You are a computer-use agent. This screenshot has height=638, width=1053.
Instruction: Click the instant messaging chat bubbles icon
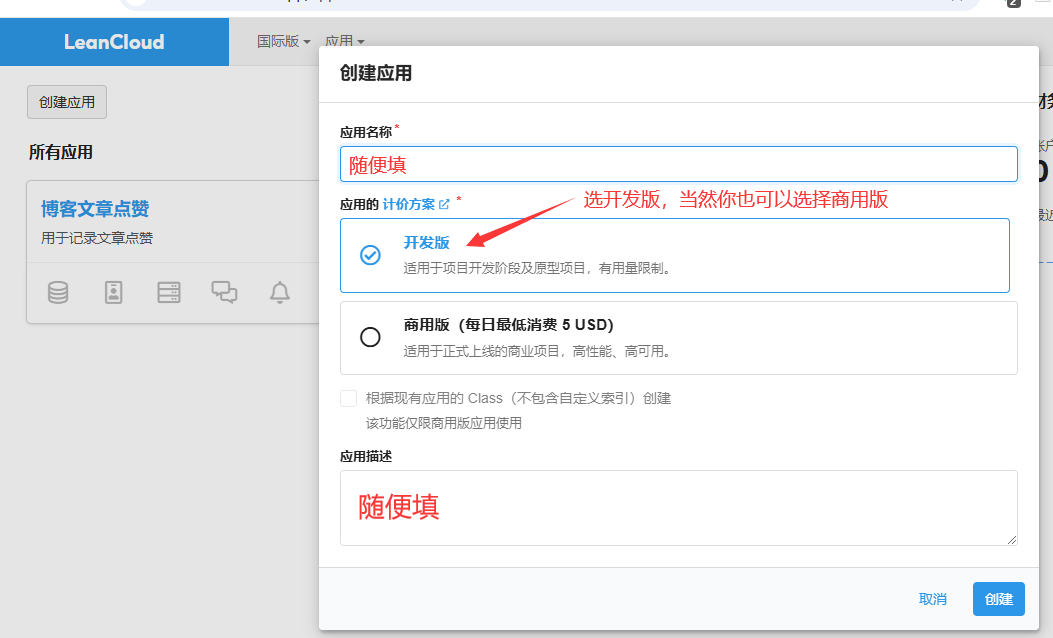point(224,292)
